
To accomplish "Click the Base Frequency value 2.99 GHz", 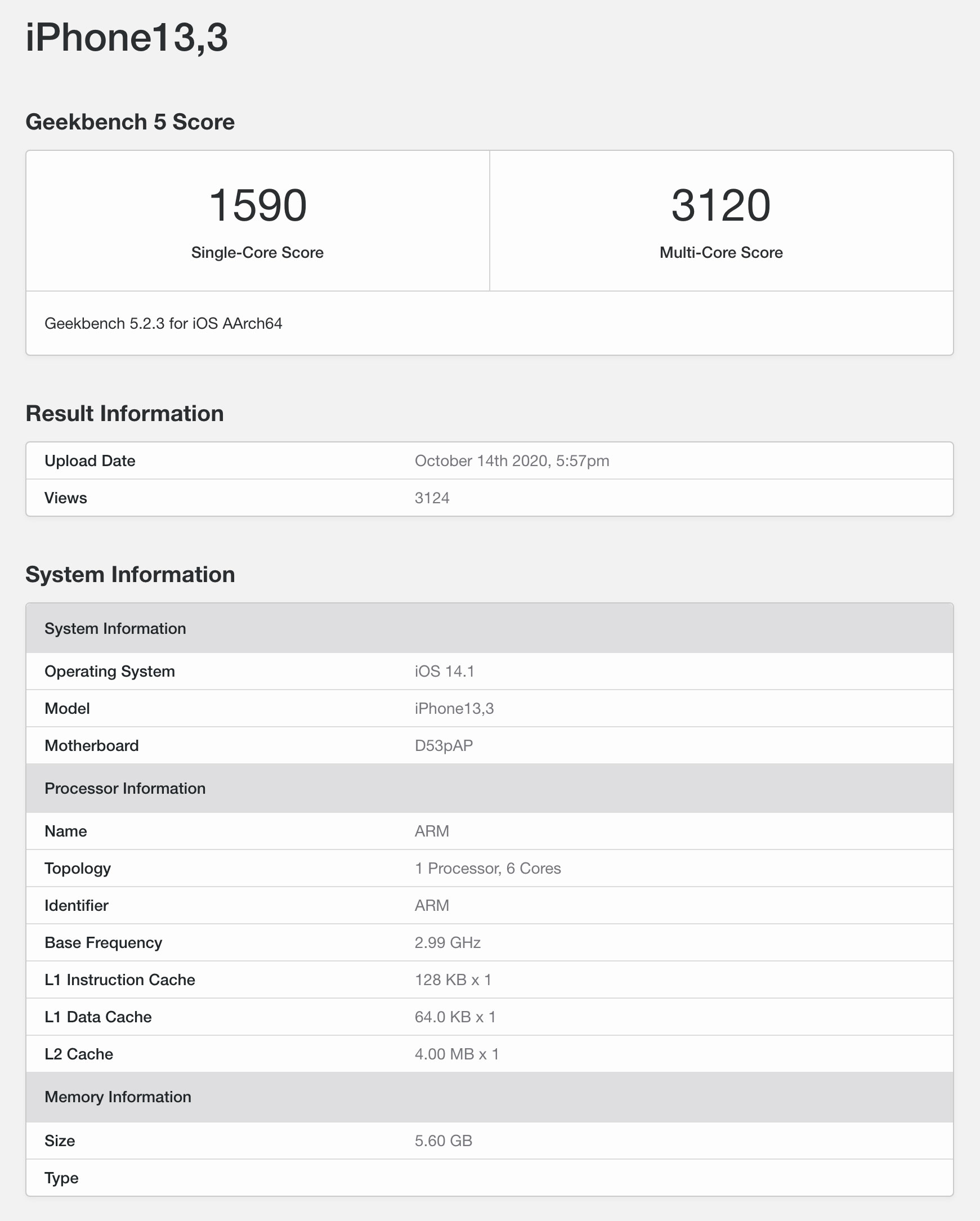I will pos(448,943).
